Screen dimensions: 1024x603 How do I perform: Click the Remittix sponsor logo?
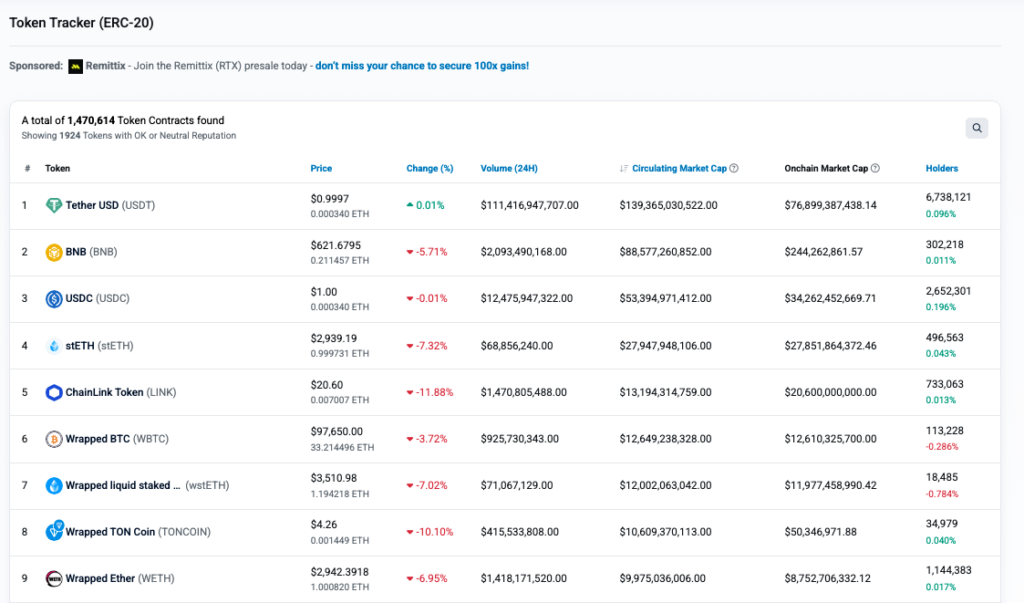click(x=76, y=66)
